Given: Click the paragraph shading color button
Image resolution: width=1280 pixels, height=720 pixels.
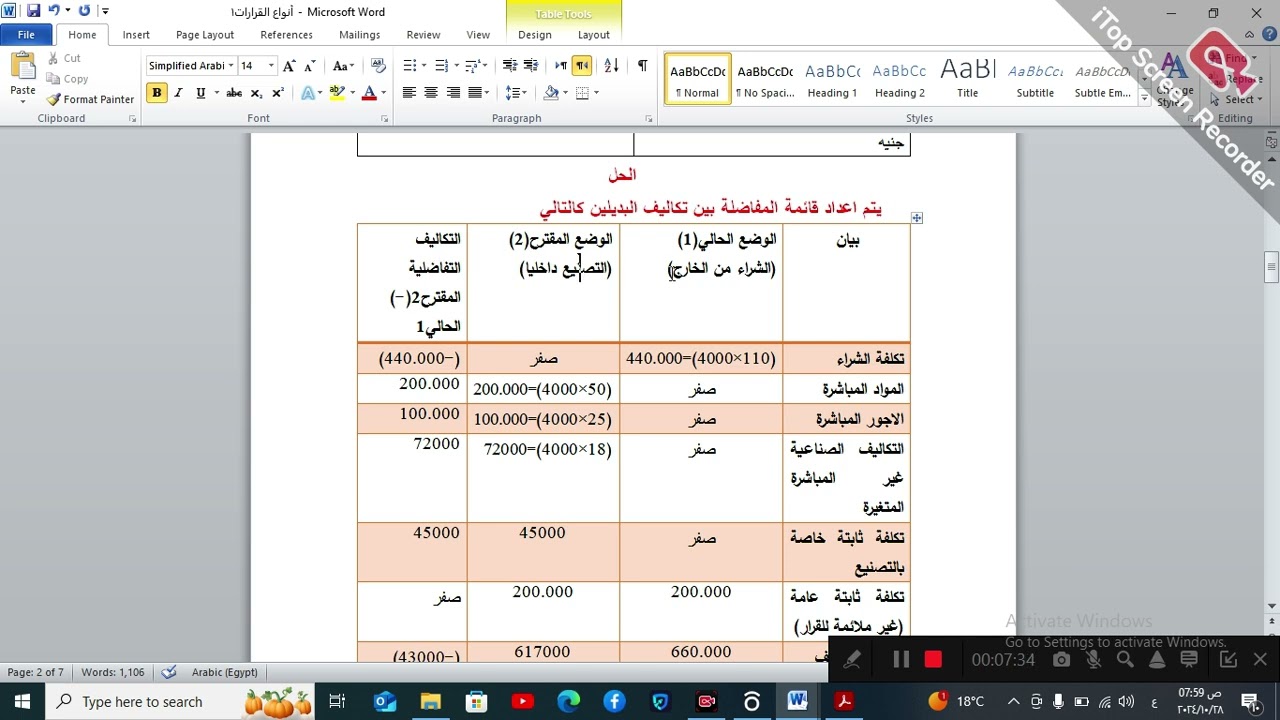Looking at the screenshot, I should tap(551, 93).
